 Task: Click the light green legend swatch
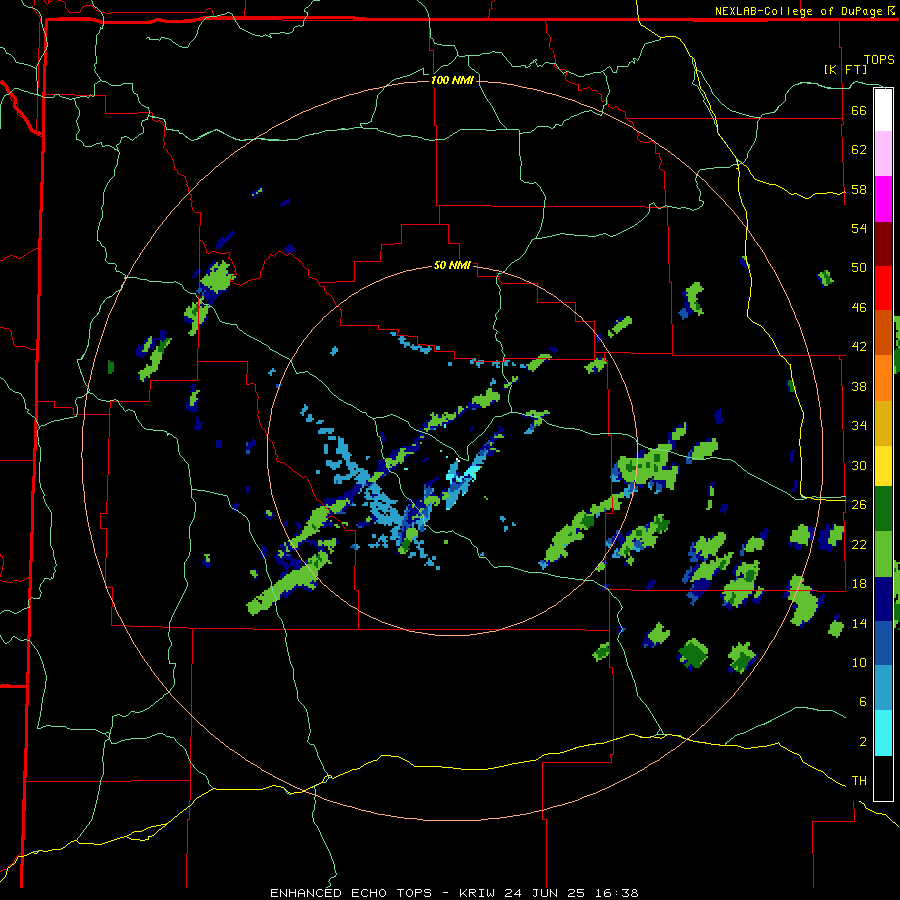tap(883, 554)
